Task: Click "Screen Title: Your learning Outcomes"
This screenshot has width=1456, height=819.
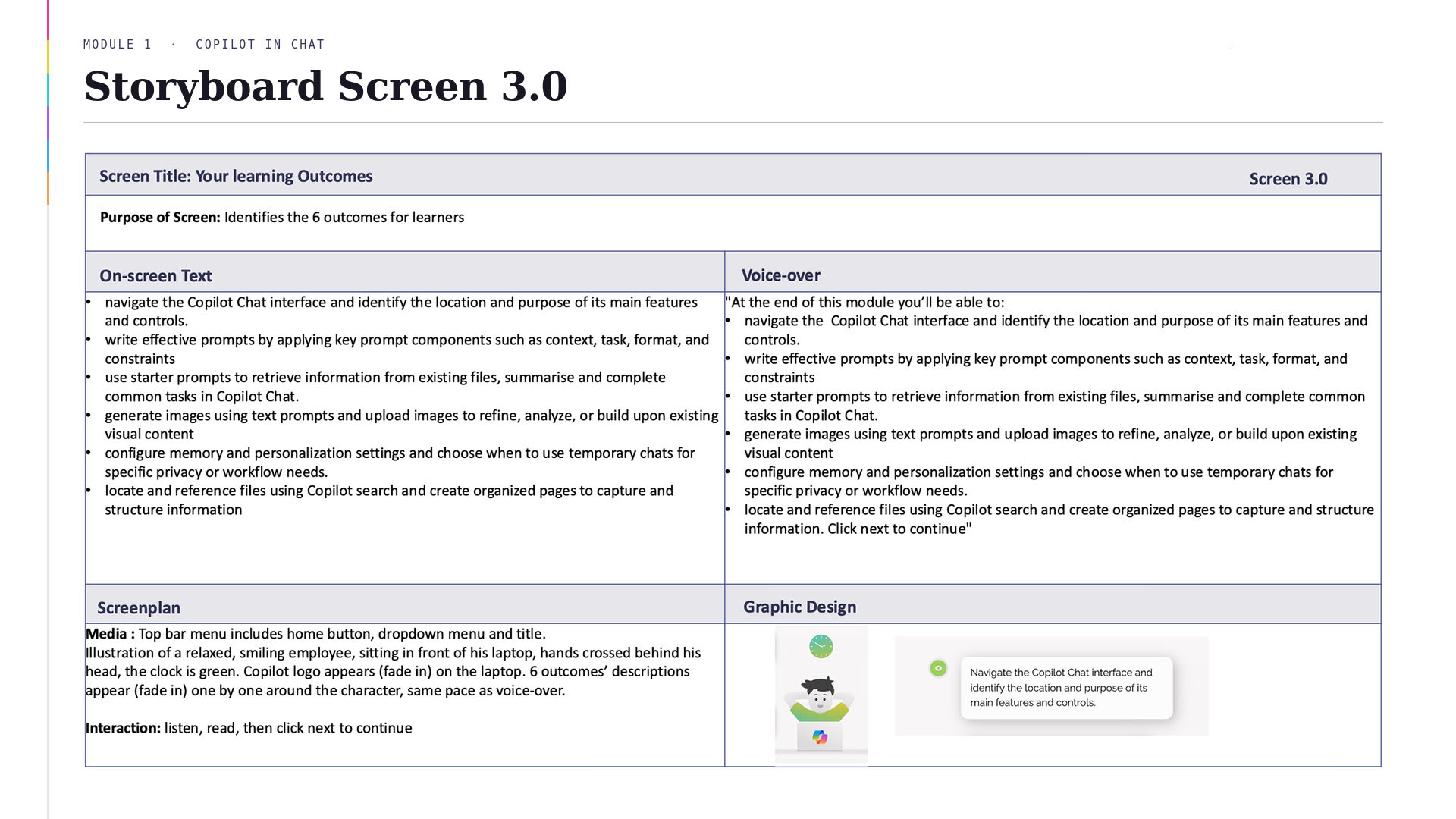Action: click(x=236, y=176)
